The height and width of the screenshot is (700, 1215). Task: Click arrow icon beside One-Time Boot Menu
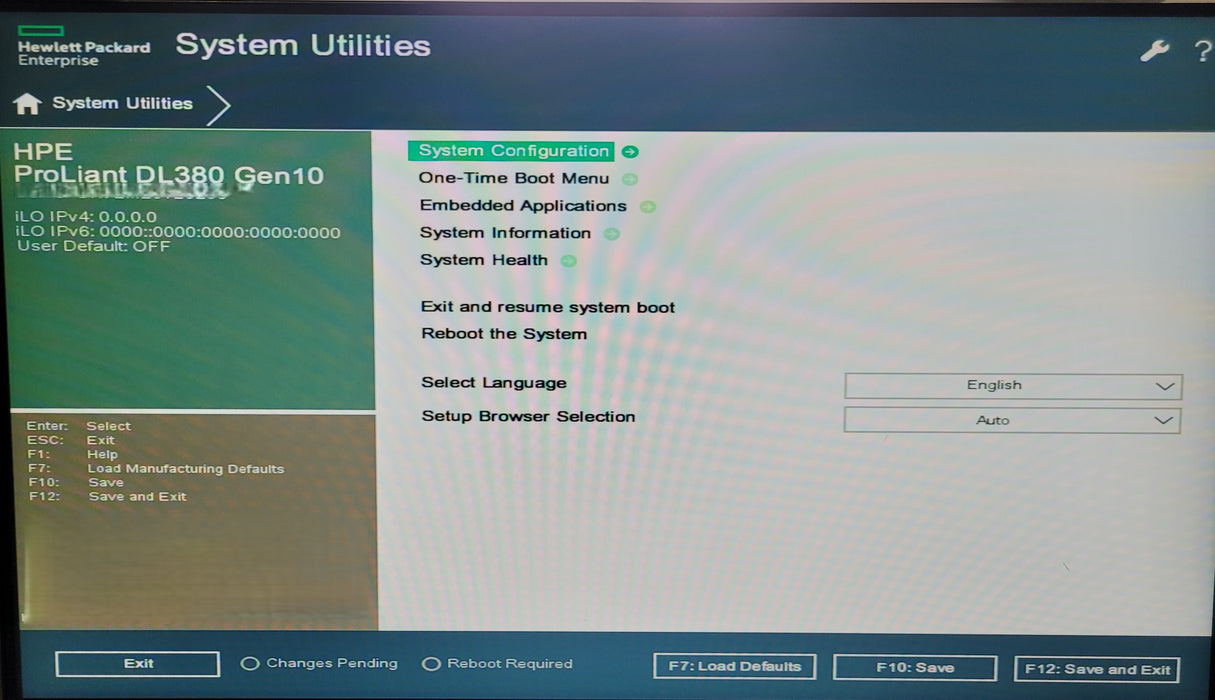(x=629, y=180)
